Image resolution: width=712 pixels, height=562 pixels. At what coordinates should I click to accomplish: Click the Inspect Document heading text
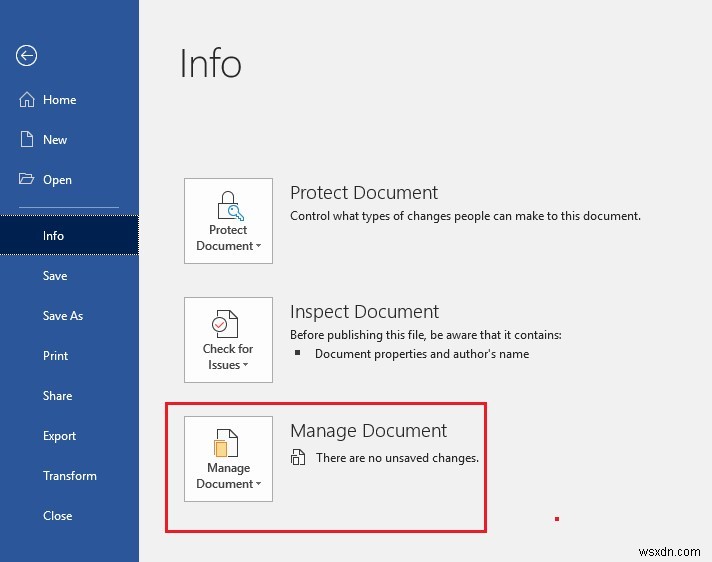click(364, 312)
